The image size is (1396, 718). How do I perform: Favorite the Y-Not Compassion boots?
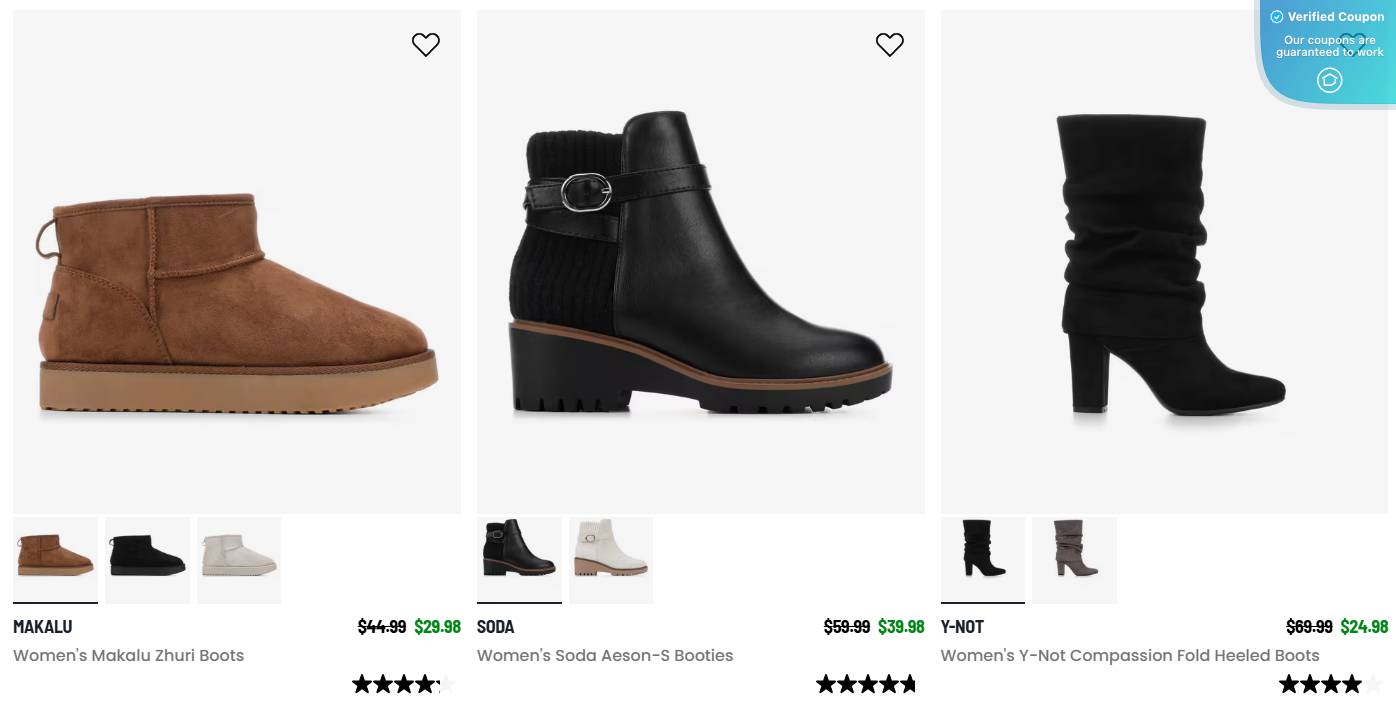click(x=1353, y=45)
